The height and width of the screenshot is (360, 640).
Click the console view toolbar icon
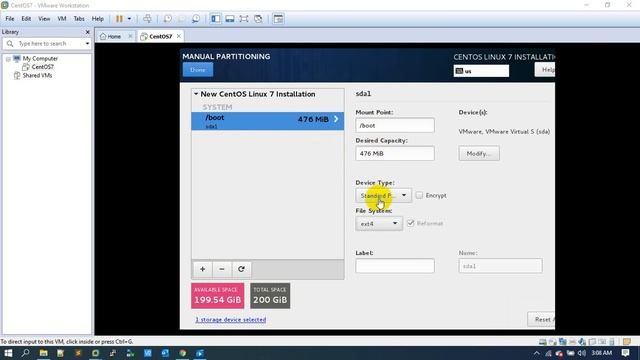(x=278, y=19)
